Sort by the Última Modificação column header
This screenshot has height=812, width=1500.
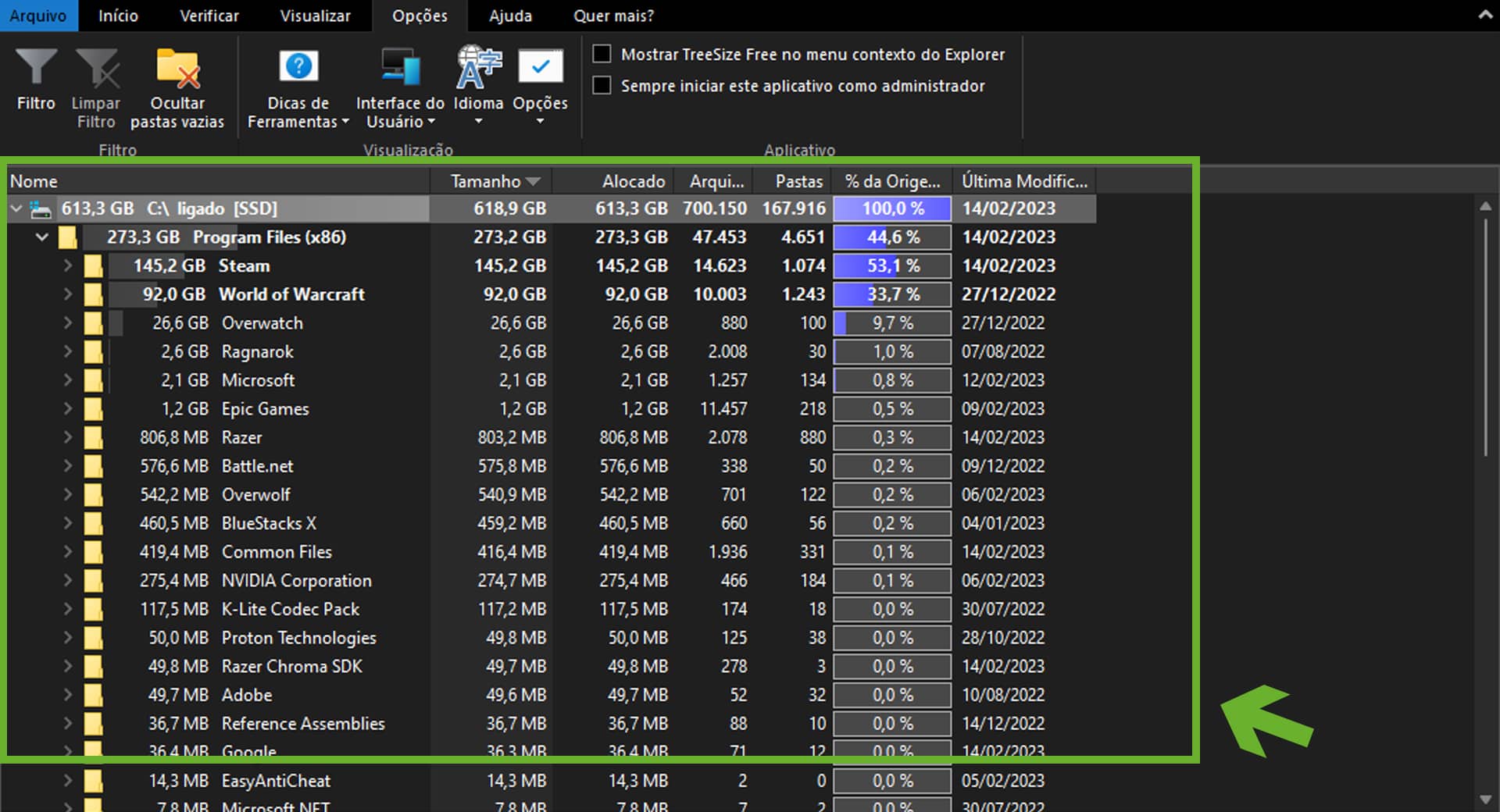click(x=1024, y=181)
